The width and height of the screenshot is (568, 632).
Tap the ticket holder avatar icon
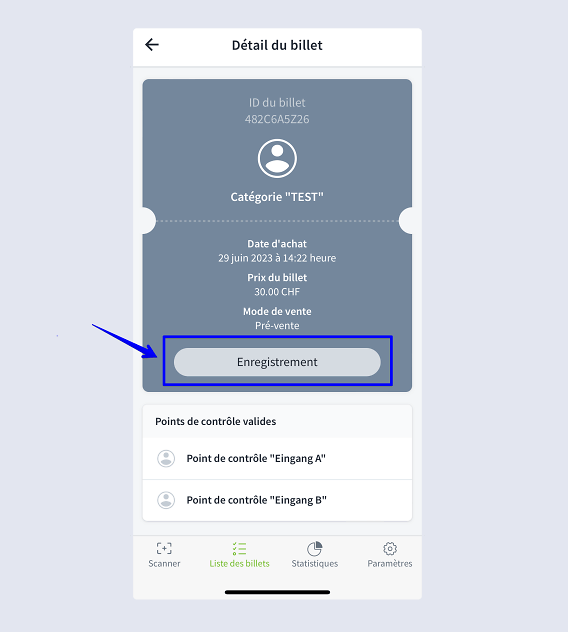point(277,158)
